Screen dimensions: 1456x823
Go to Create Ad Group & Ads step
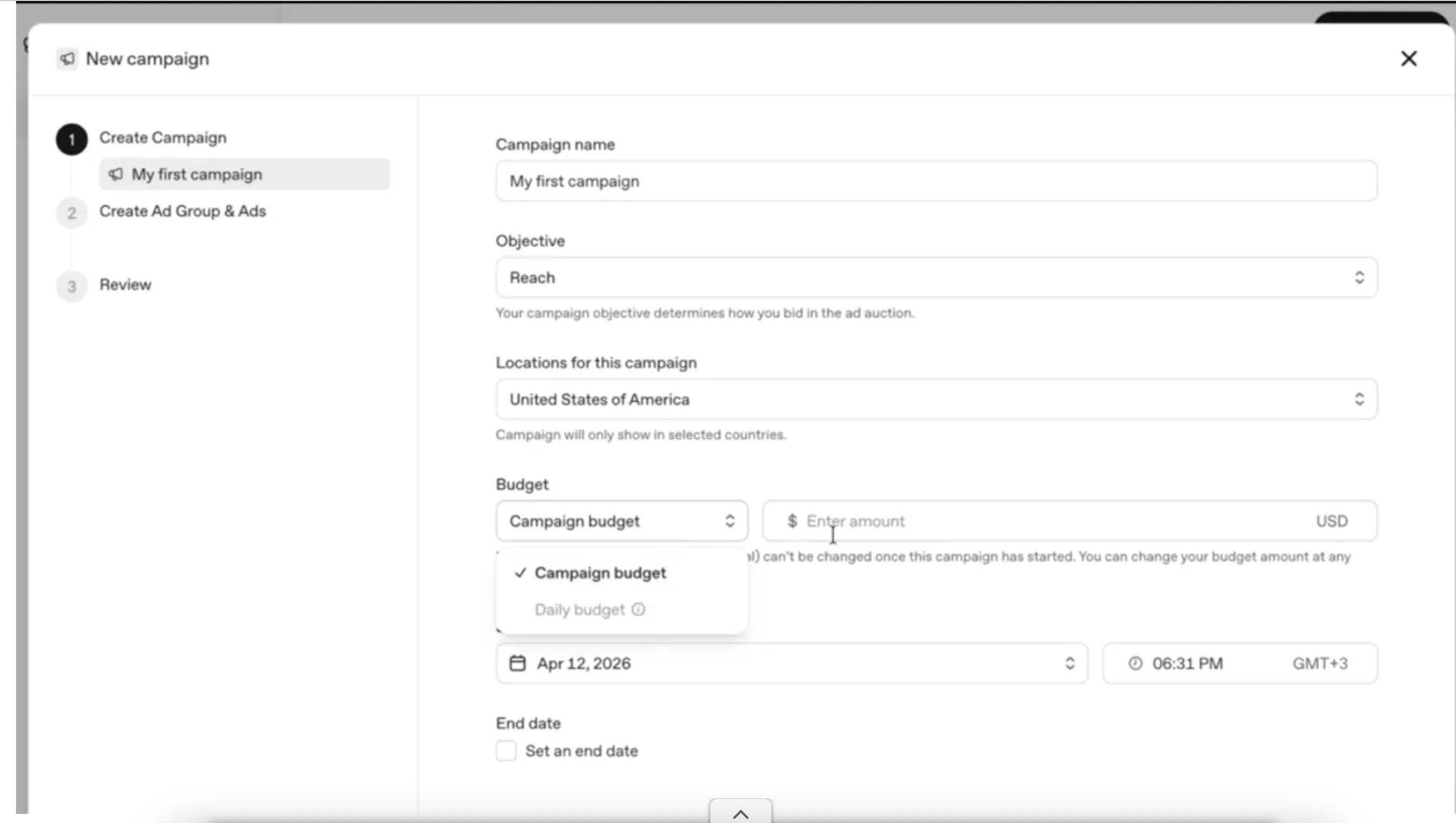coord(182,212)
